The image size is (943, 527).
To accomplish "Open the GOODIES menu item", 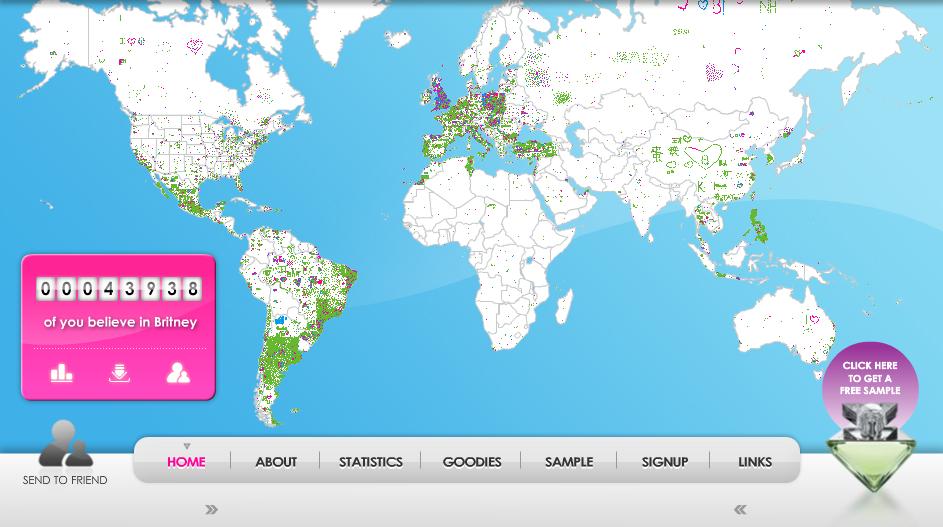I will click(x=472, y=462).
